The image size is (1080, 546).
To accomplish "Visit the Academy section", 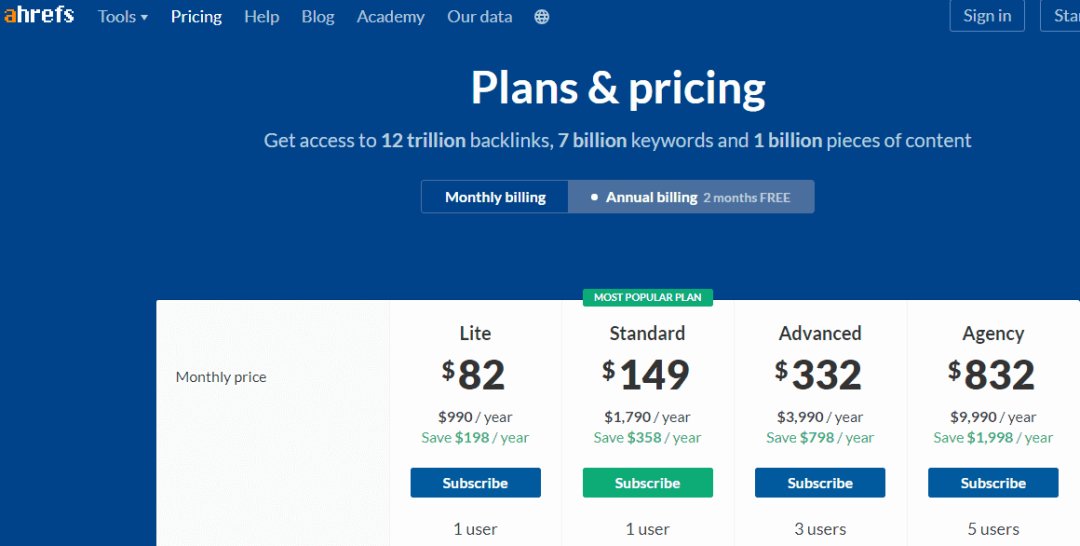I will click(x=391, y=17).
